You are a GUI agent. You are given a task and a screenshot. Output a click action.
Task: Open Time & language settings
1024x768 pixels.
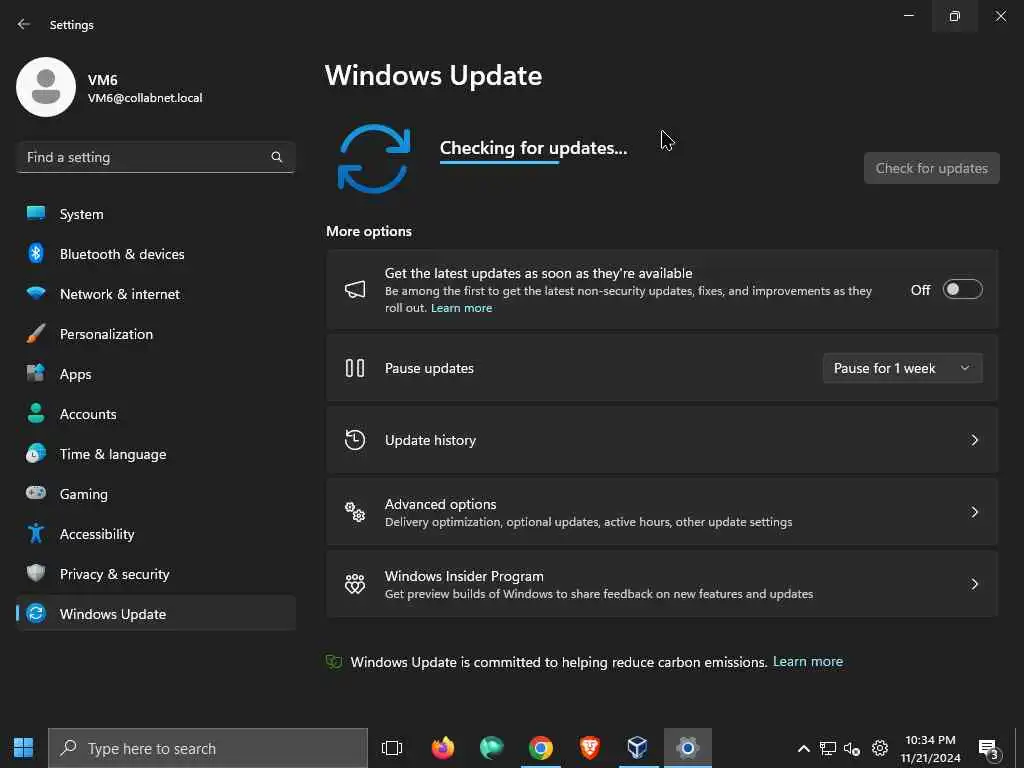pos(156,454)
